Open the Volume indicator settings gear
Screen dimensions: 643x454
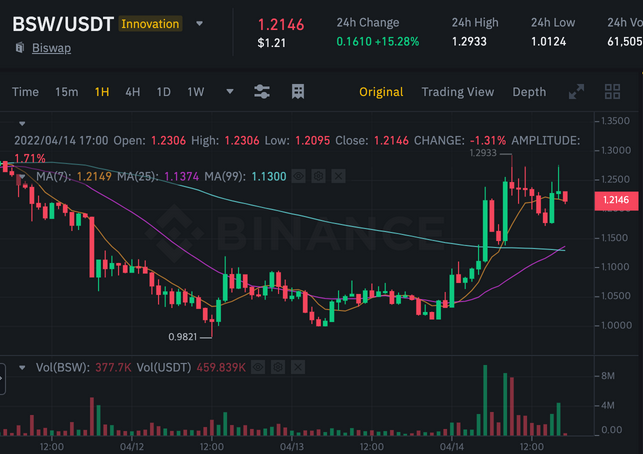coord(278,367)
